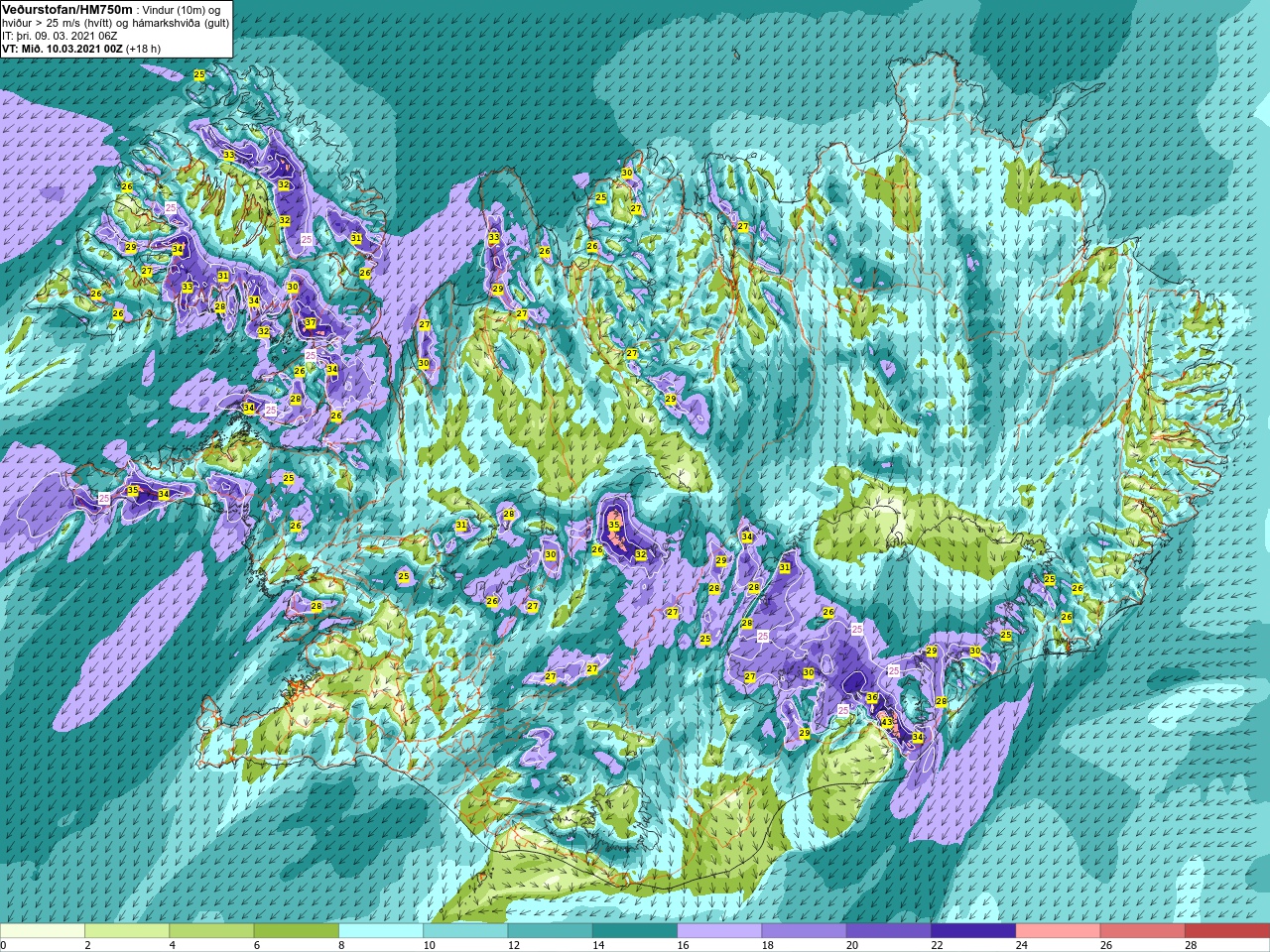Viewport: 1270px width, 952px height.
Task: Click the deep violet 20–22 m/s legend swatch
Action: click(889, 931)
